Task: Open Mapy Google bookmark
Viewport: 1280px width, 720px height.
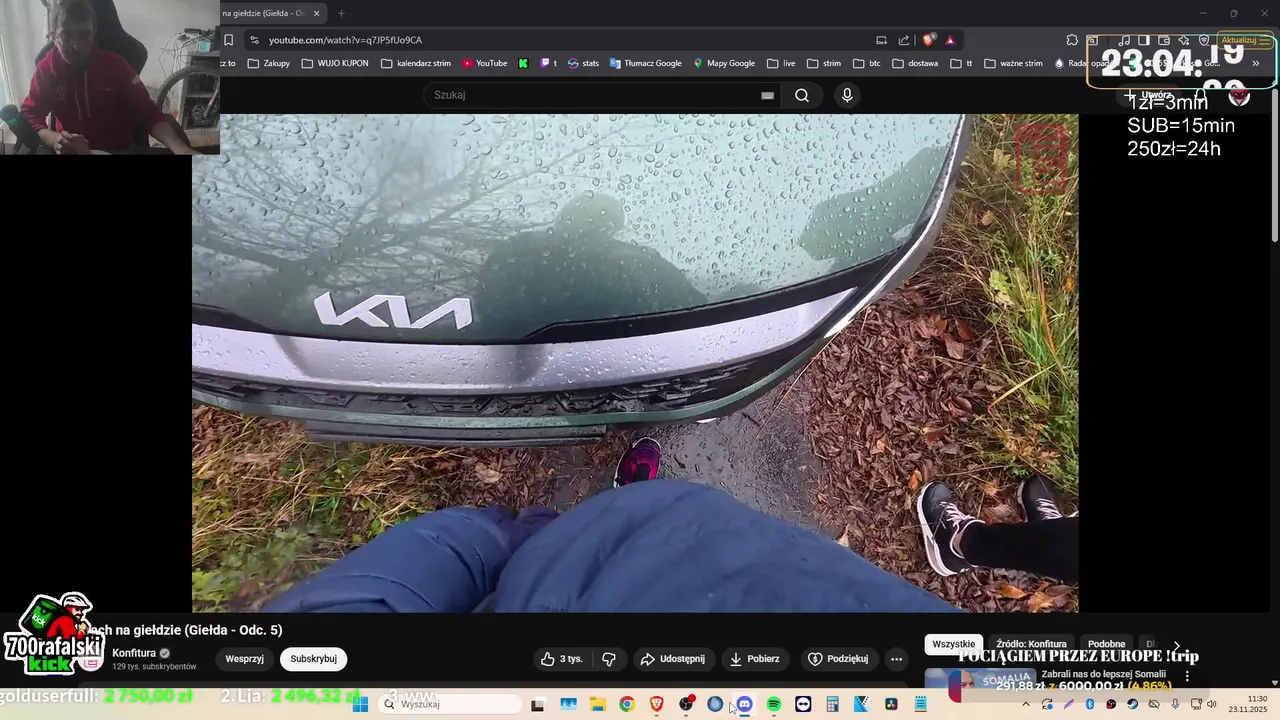Action: pos(724,63)
